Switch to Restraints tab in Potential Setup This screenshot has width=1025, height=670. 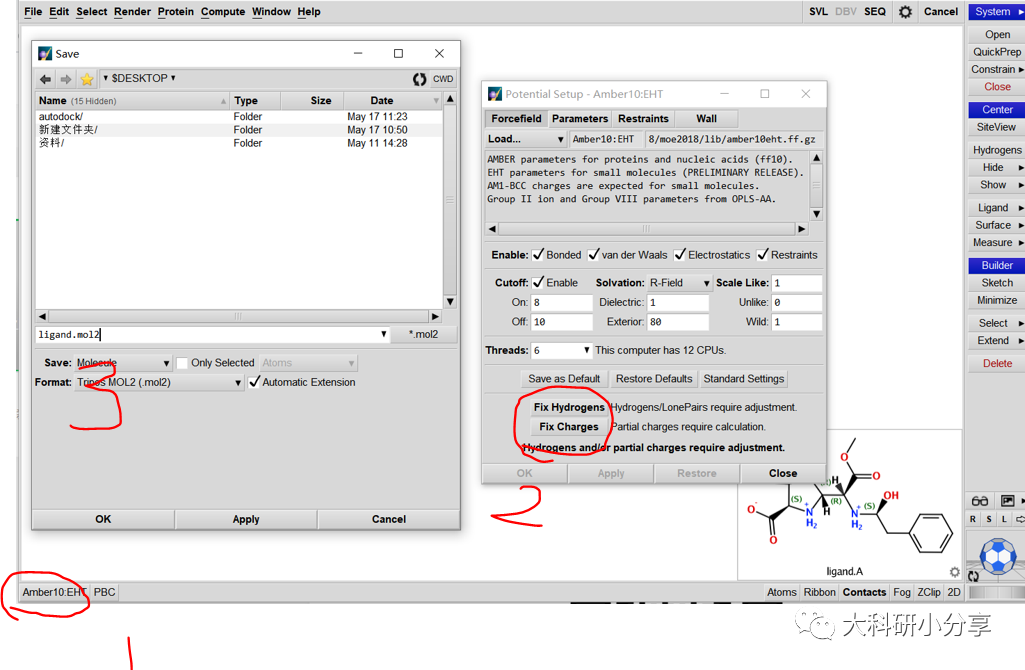click(643, 118)
